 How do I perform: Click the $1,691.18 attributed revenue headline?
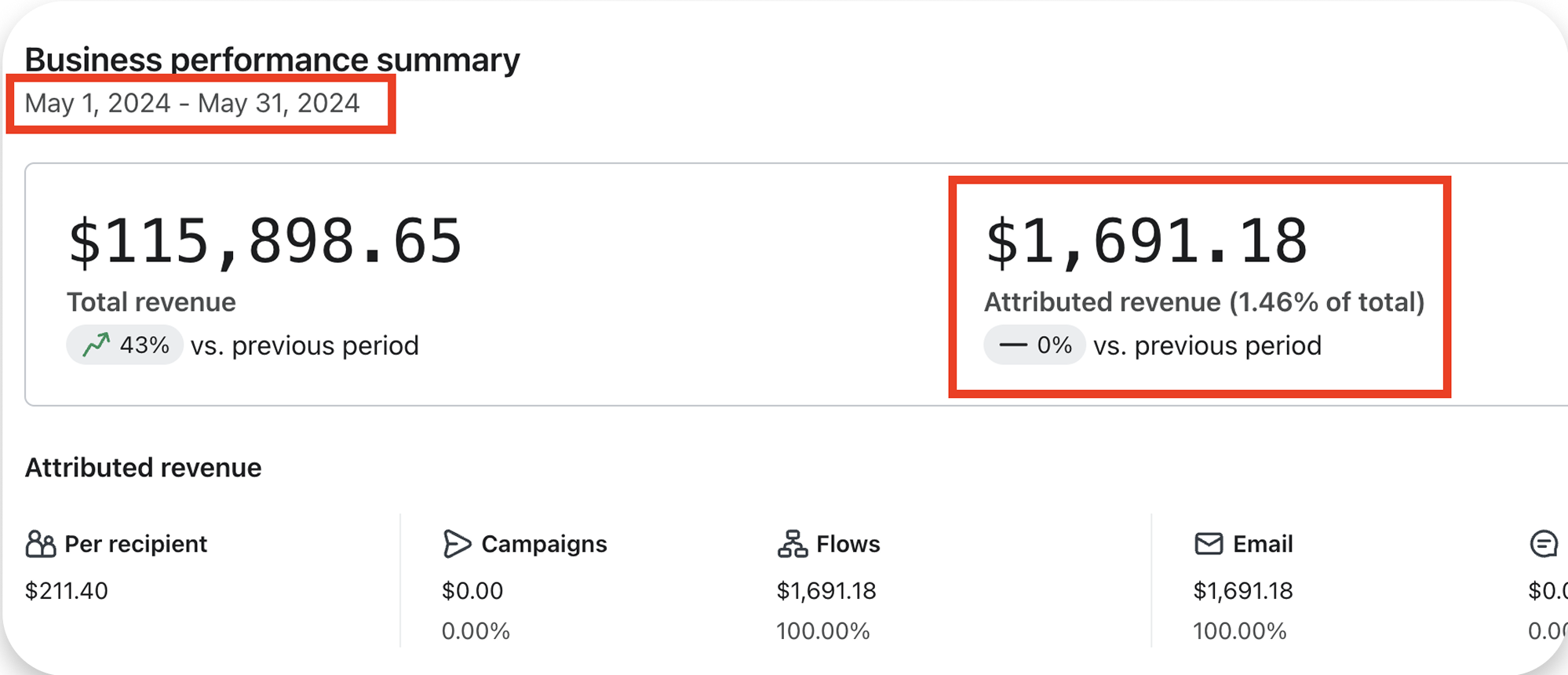click(1147, 241)
